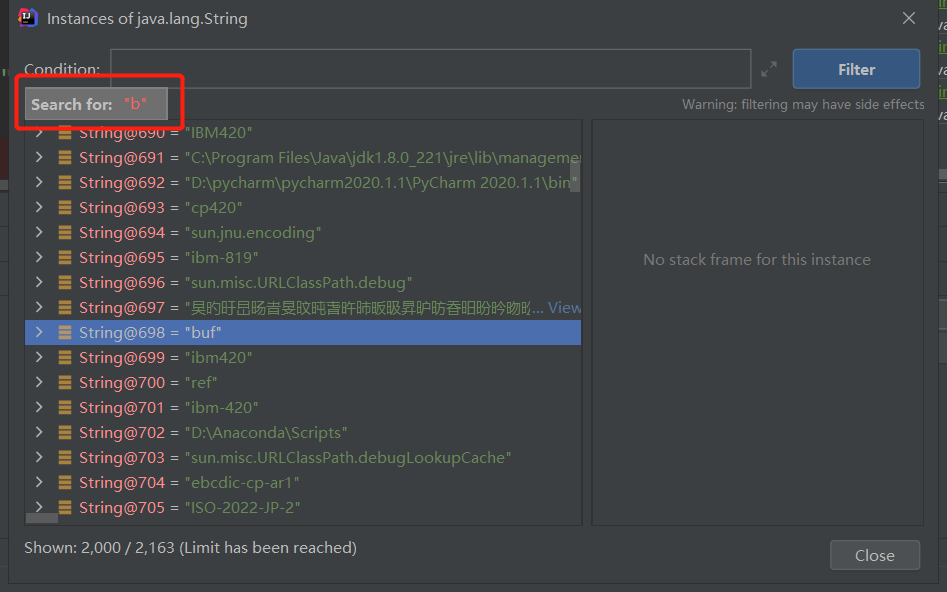
Task: Select the "ibm420" string row
Action: (x=303, y=358)
